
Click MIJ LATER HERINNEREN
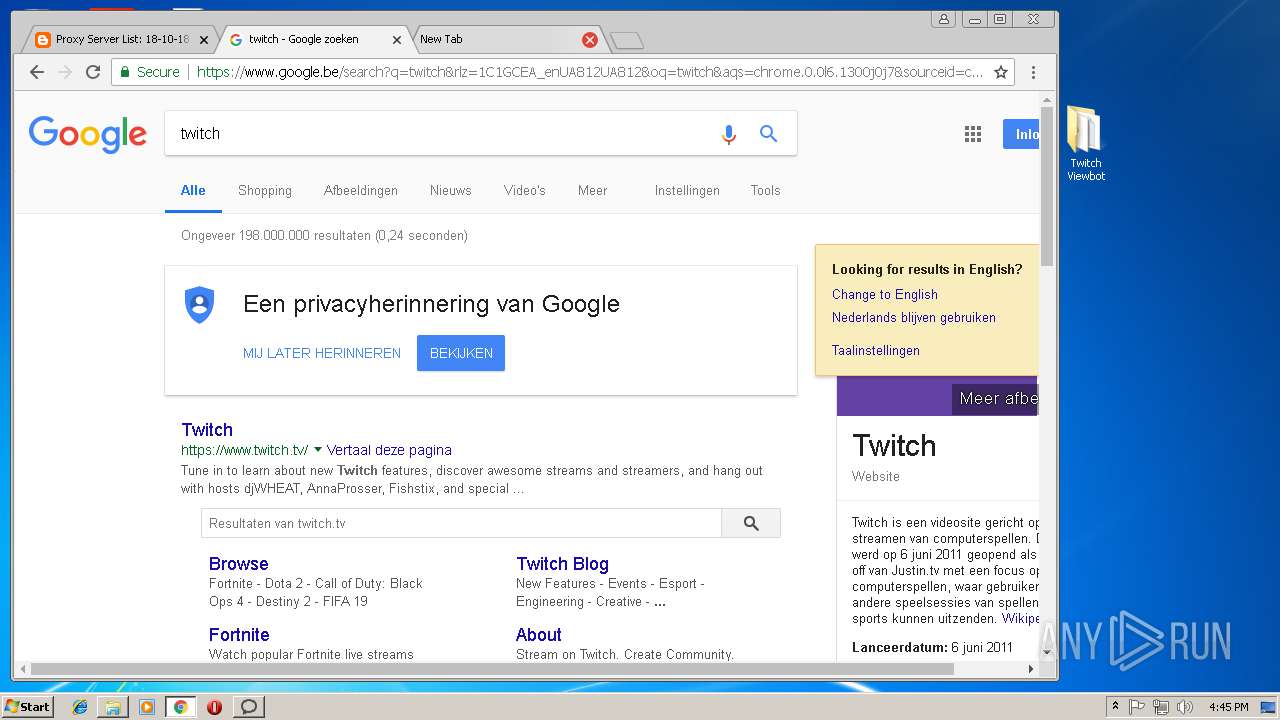(322, 353)
